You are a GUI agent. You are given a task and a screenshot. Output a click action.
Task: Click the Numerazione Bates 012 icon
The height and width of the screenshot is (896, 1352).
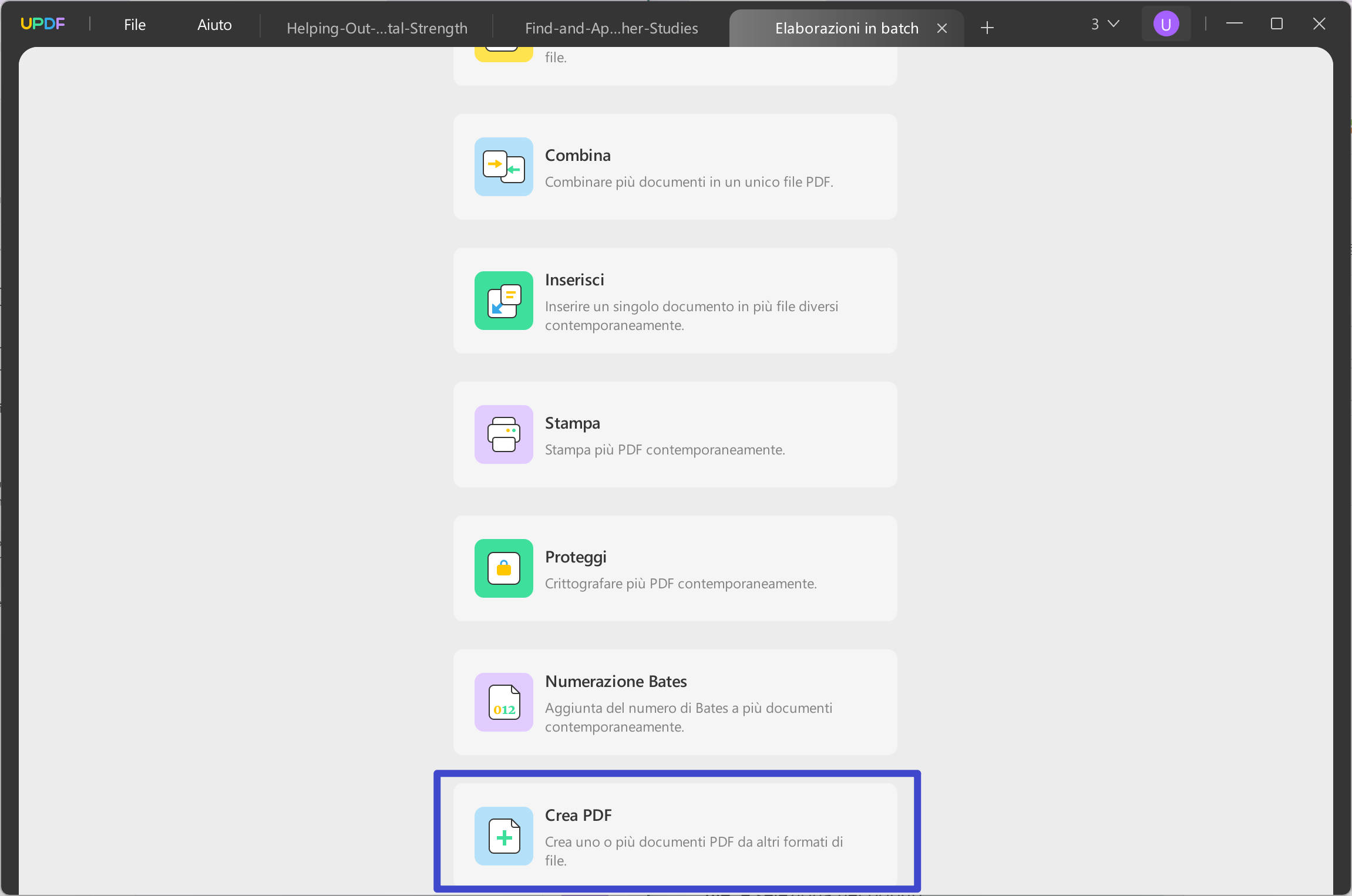(x=503, y=702)
